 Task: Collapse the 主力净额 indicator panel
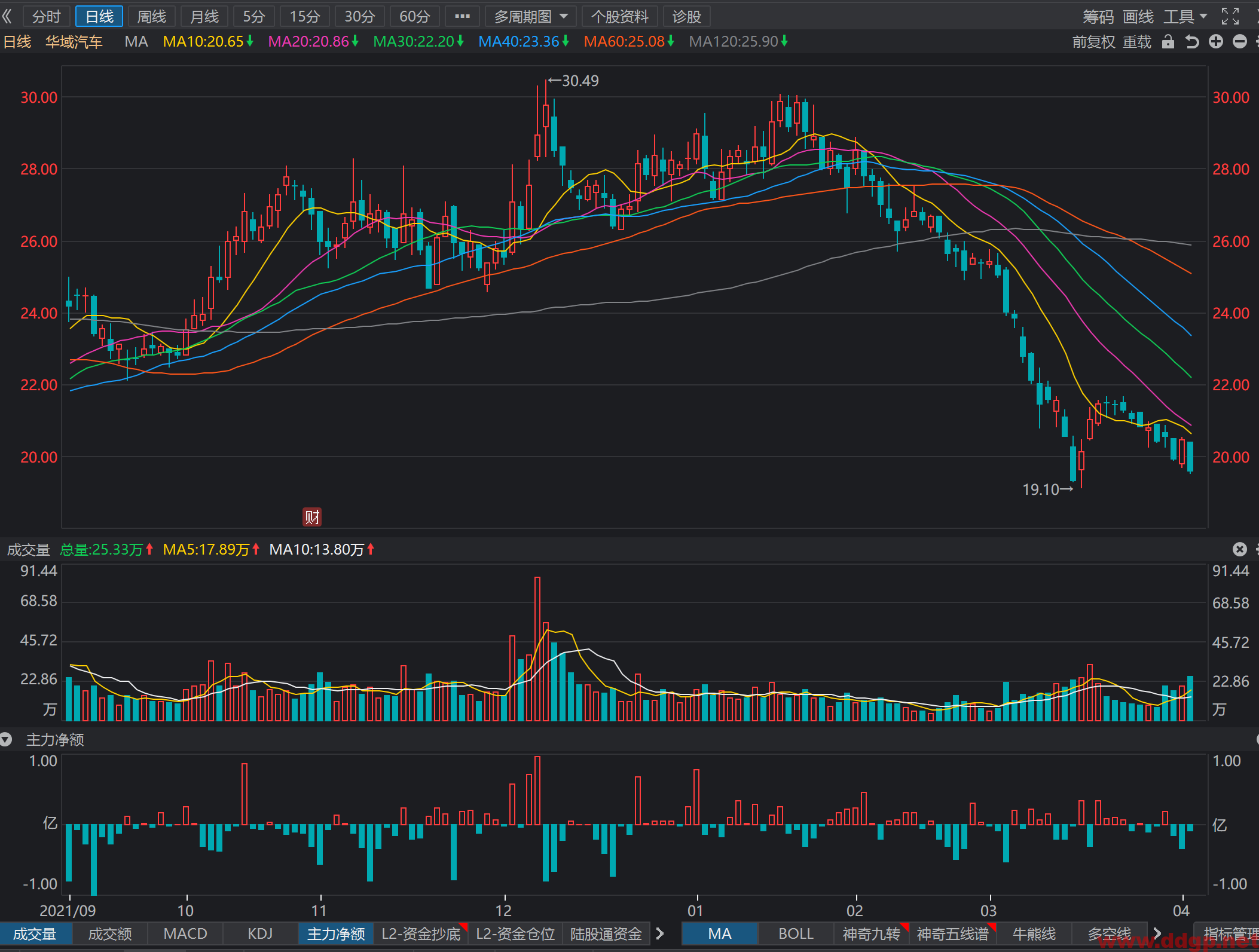[x=6, y=740]
